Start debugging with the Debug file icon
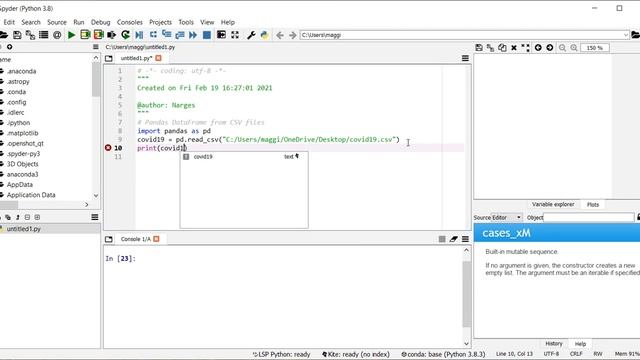The width and height of the screenshot is (640, 360). tap(139, 35)
